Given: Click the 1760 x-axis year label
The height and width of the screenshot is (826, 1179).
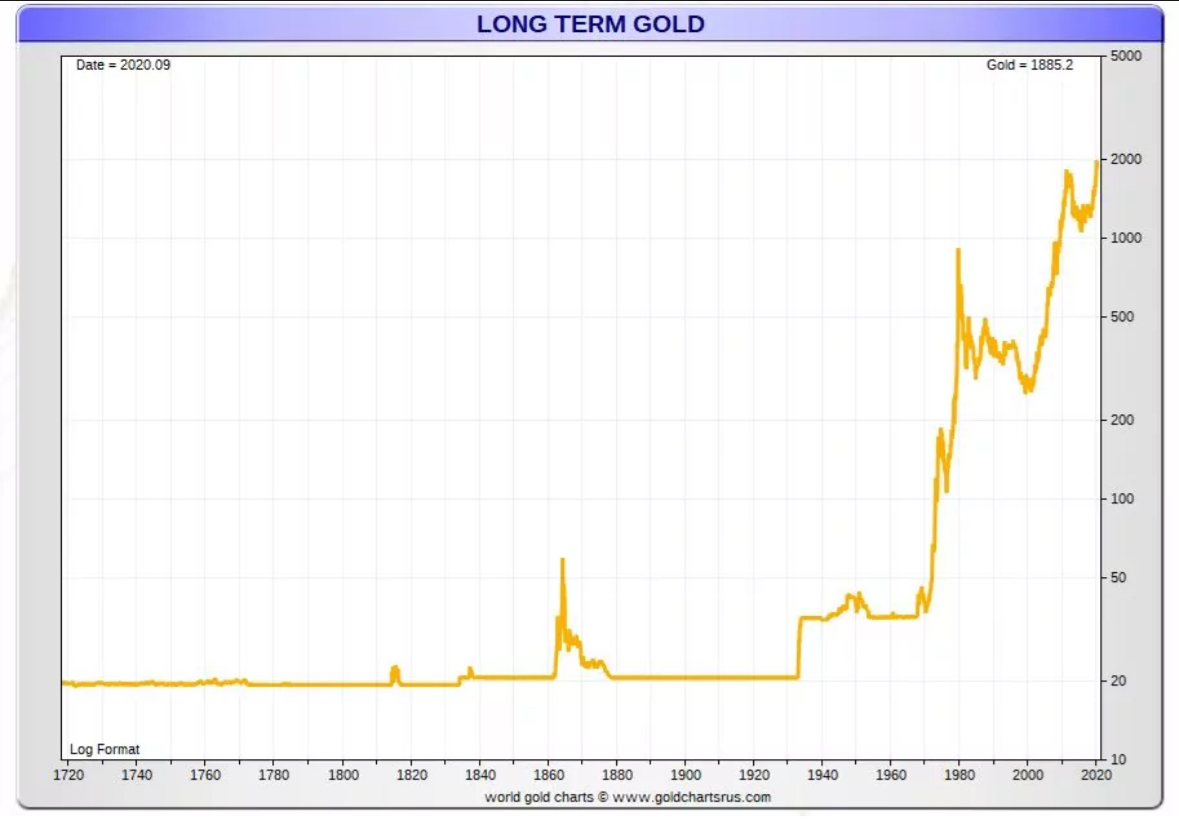Looking at the screenshot, I should 205,775.
